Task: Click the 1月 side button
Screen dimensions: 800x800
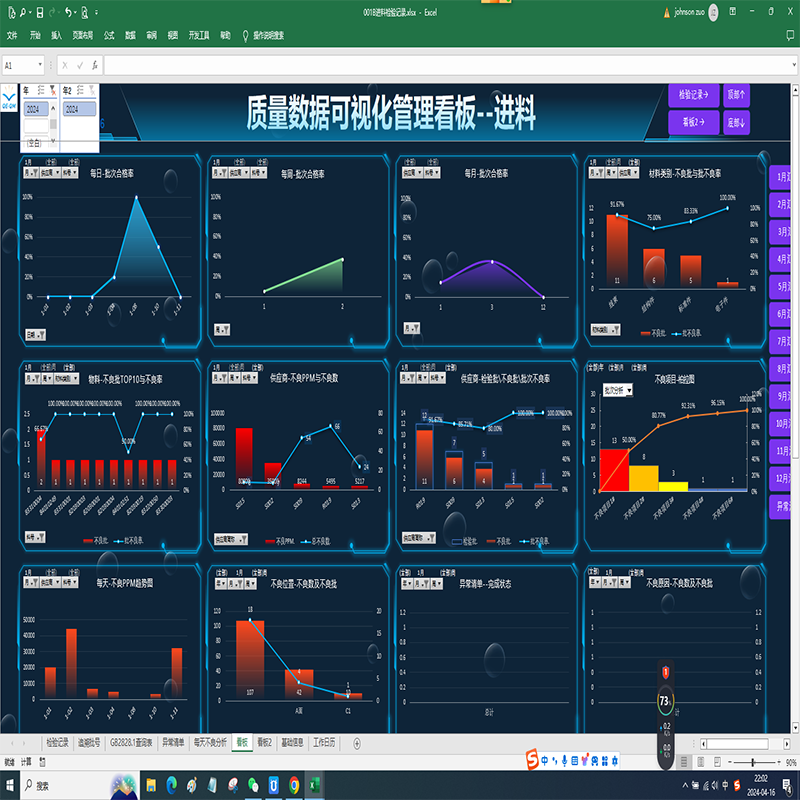Action: coord(781,177)
